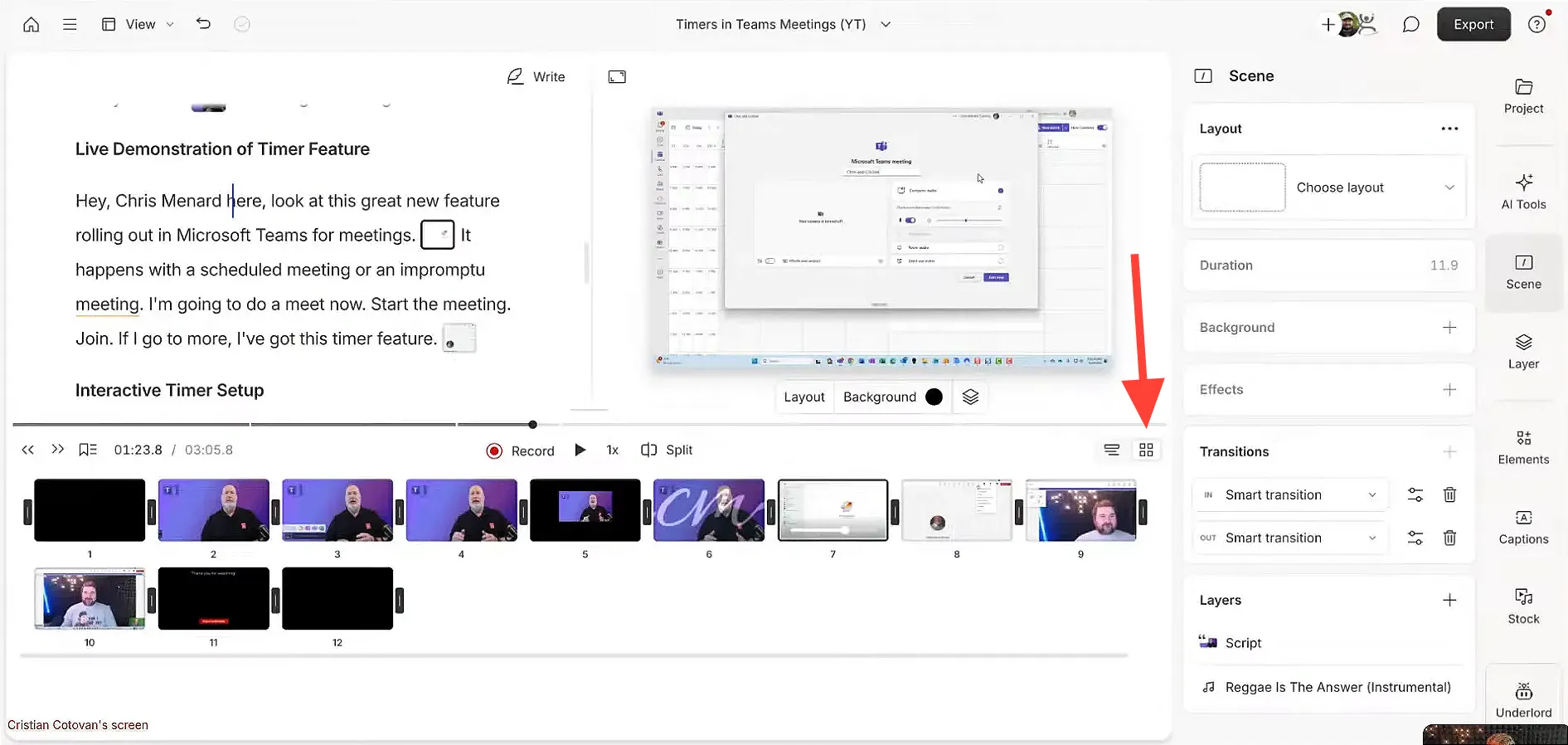This screenshot has height=745, width=1568.
Task: Click the playhead on progress bar
Action: click(x=532, y=425)
